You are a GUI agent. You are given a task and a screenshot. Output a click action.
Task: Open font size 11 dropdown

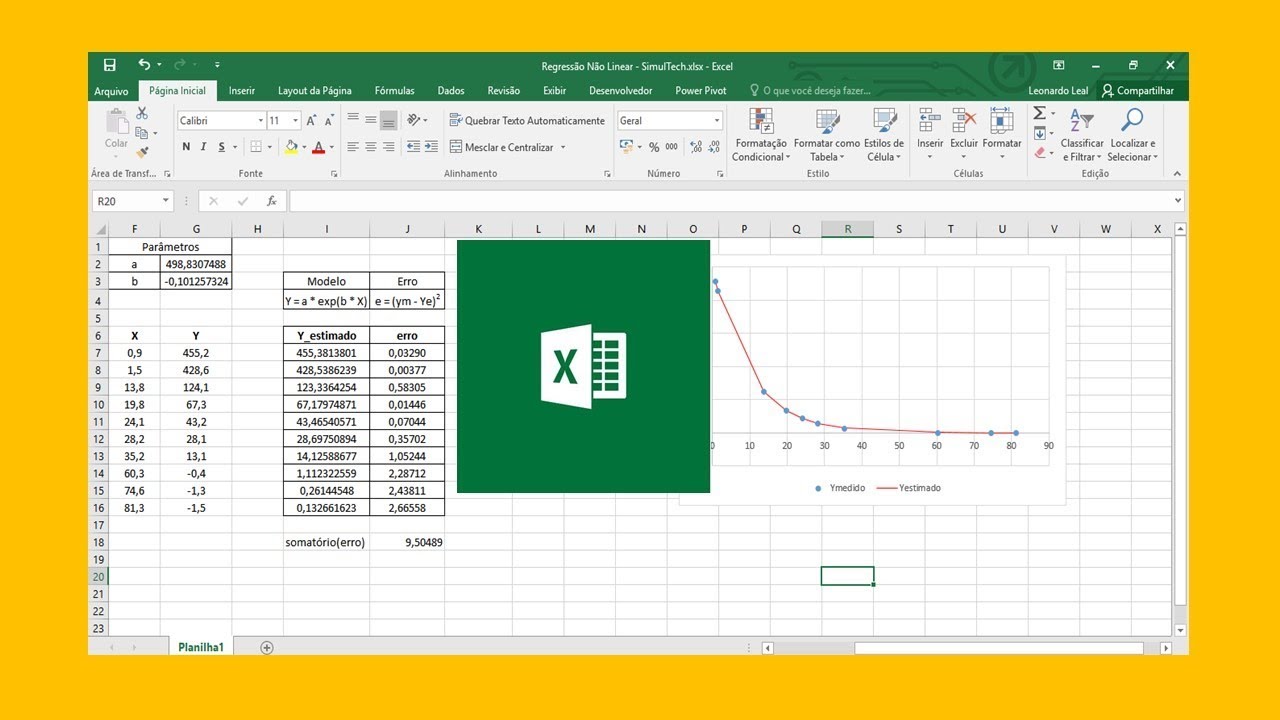point(295,120)
